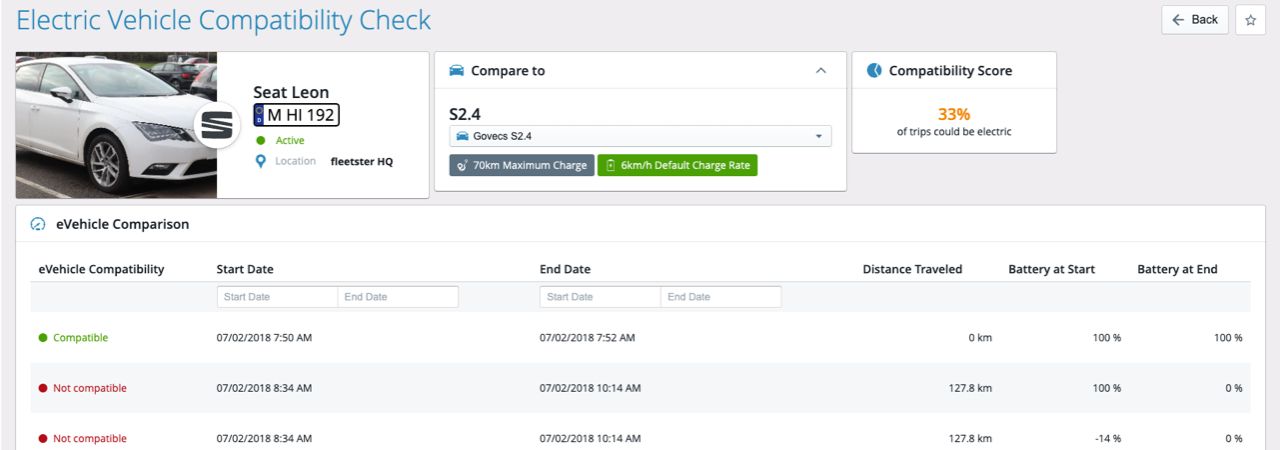Click the Compatibility Score pie icon
Viewport: 1280px width, 450px height.
pos(874,71)
